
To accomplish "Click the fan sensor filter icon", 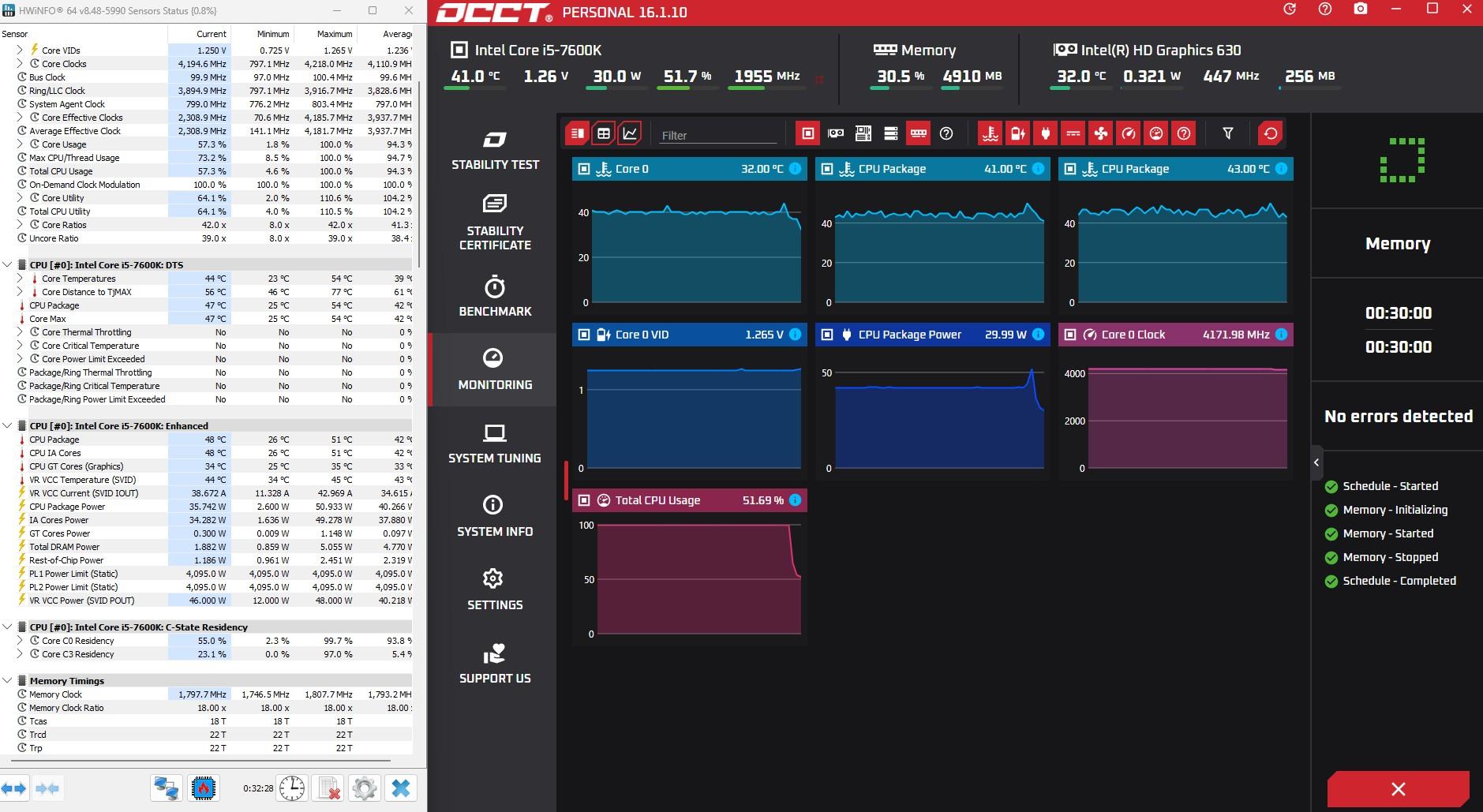I will [1100, 133].
